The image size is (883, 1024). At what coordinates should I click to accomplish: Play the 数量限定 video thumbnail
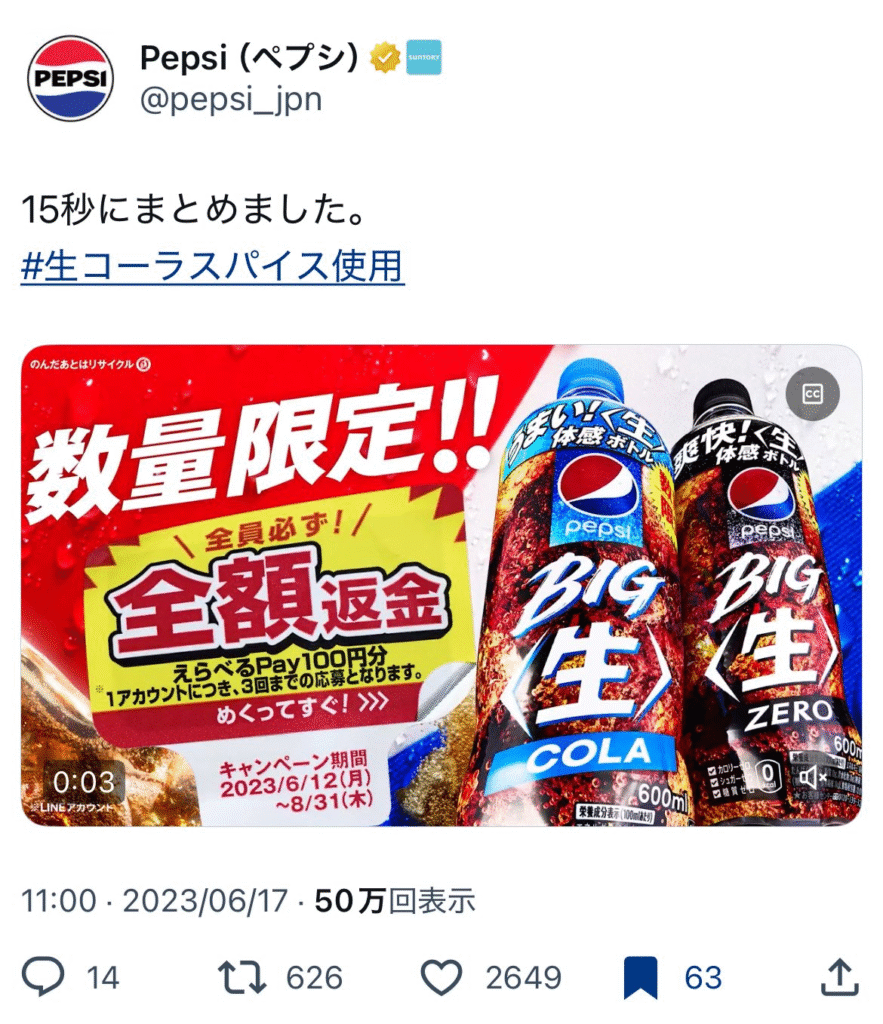[442, 586]
